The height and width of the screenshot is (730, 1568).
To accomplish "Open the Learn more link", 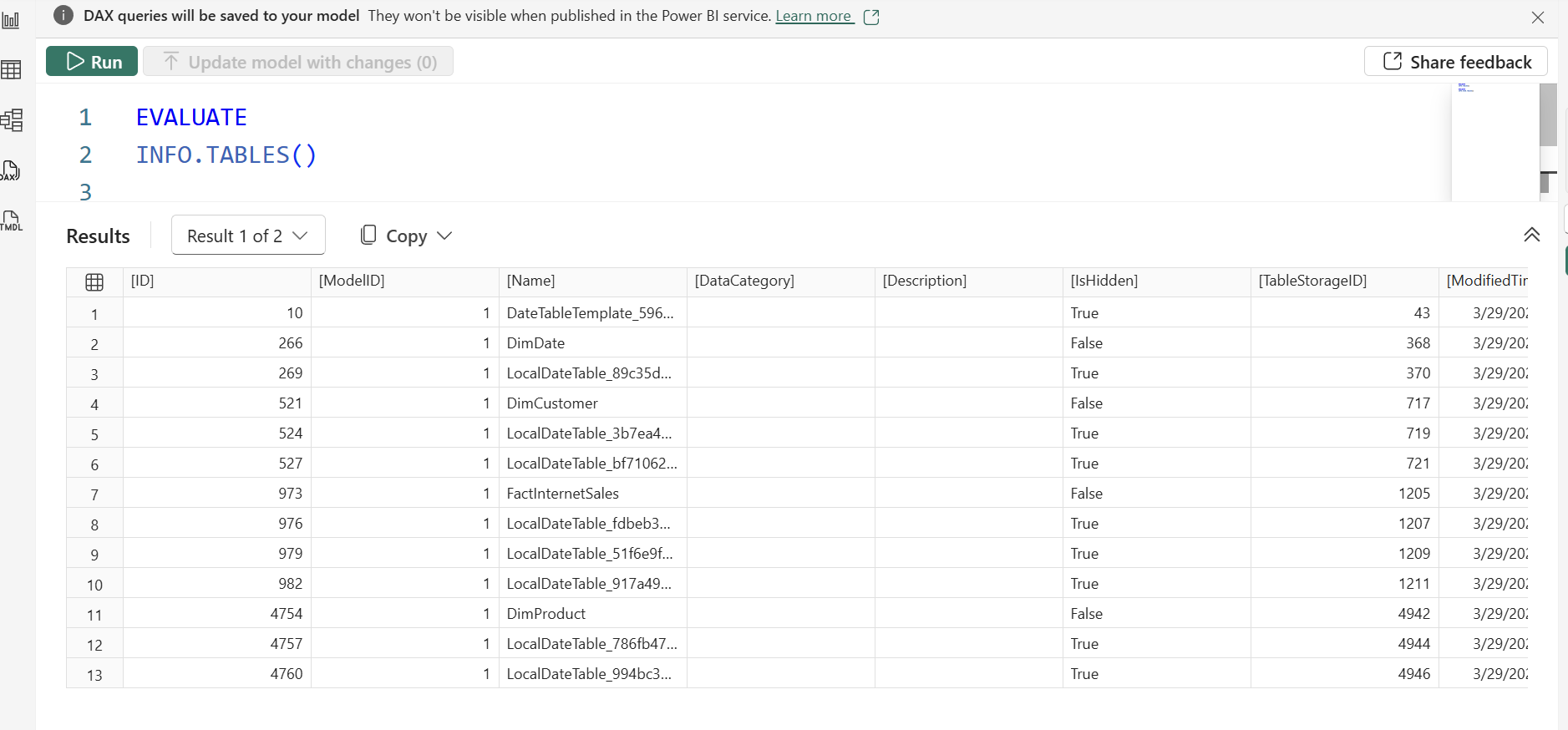I will tap(814, 16).
